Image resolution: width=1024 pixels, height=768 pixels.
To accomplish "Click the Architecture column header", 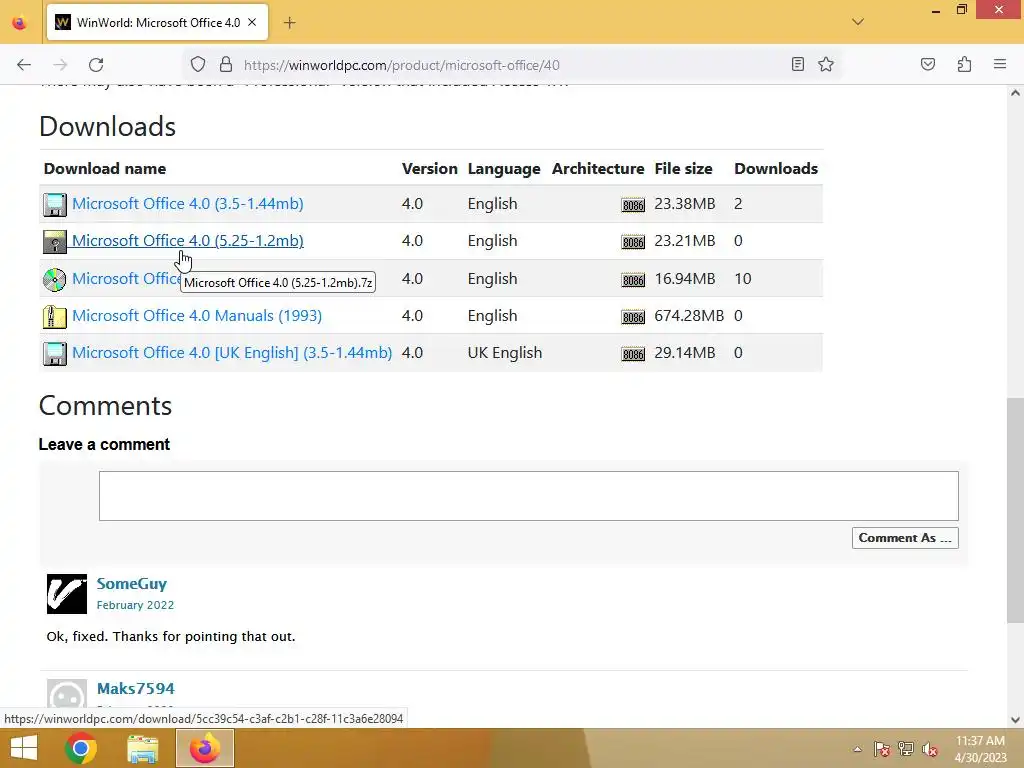I will tap(598, 168).
